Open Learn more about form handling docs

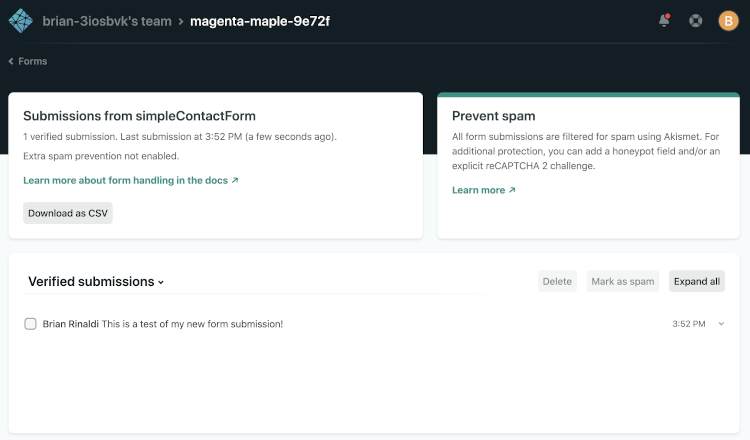coord(125,180)
